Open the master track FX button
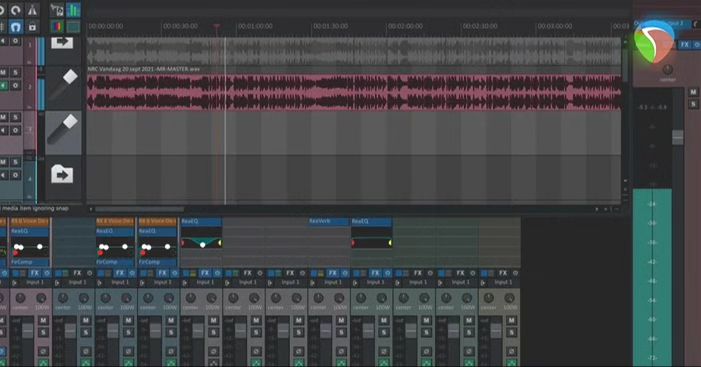Viewport: 701px width, 367px height. 685,45
